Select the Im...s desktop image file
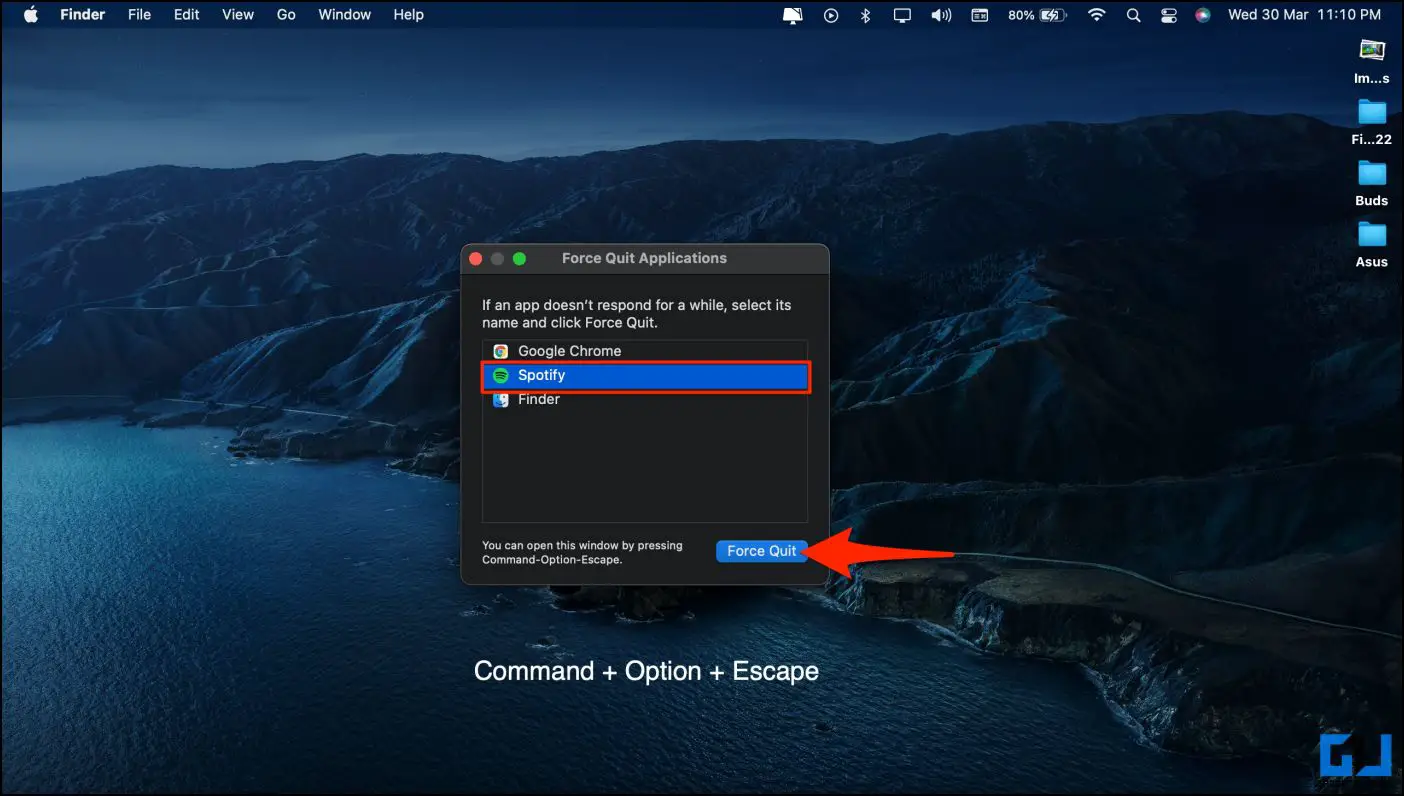Viewport: 1404px width, 796px height. pyautogui.click(x=1372, y=60)
